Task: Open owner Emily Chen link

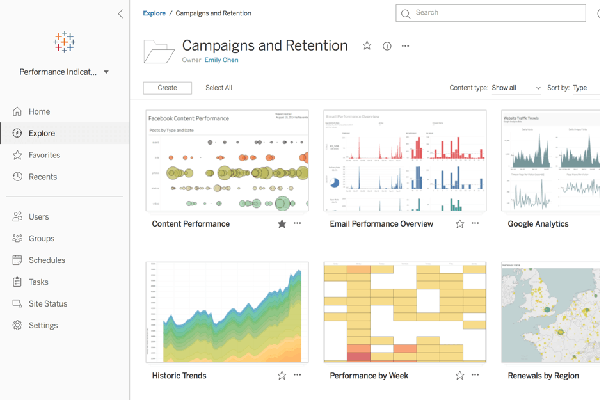Action: [x=221, y=60]
